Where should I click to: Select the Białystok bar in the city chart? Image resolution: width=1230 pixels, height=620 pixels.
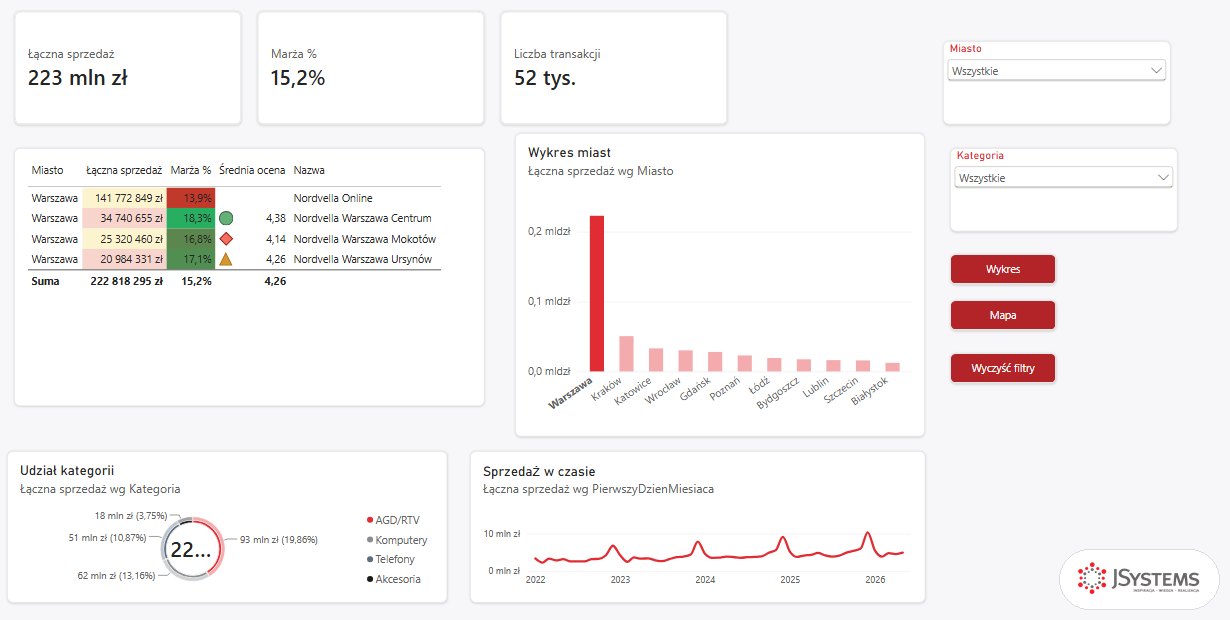[893, 367]
